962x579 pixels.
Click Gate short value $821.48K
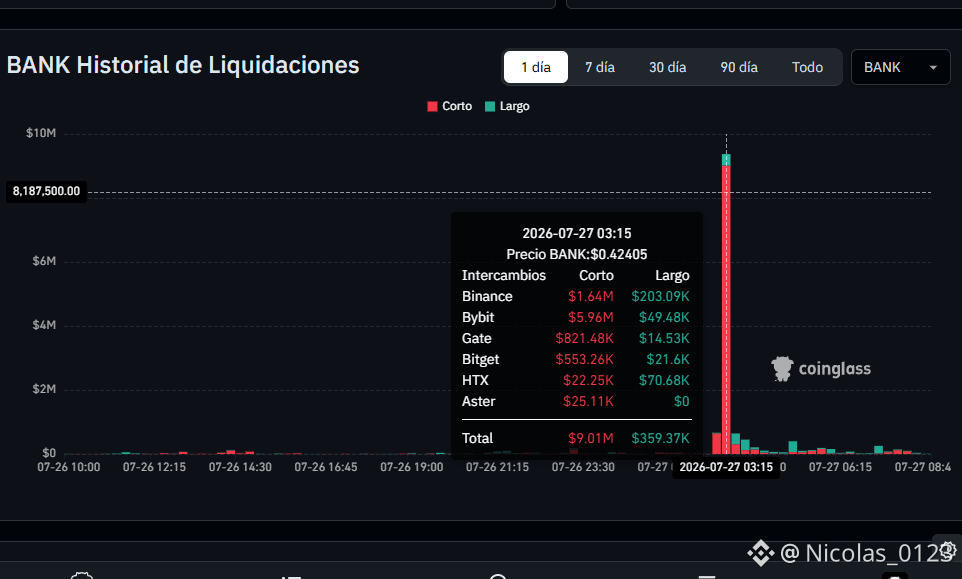coord(584,338)
